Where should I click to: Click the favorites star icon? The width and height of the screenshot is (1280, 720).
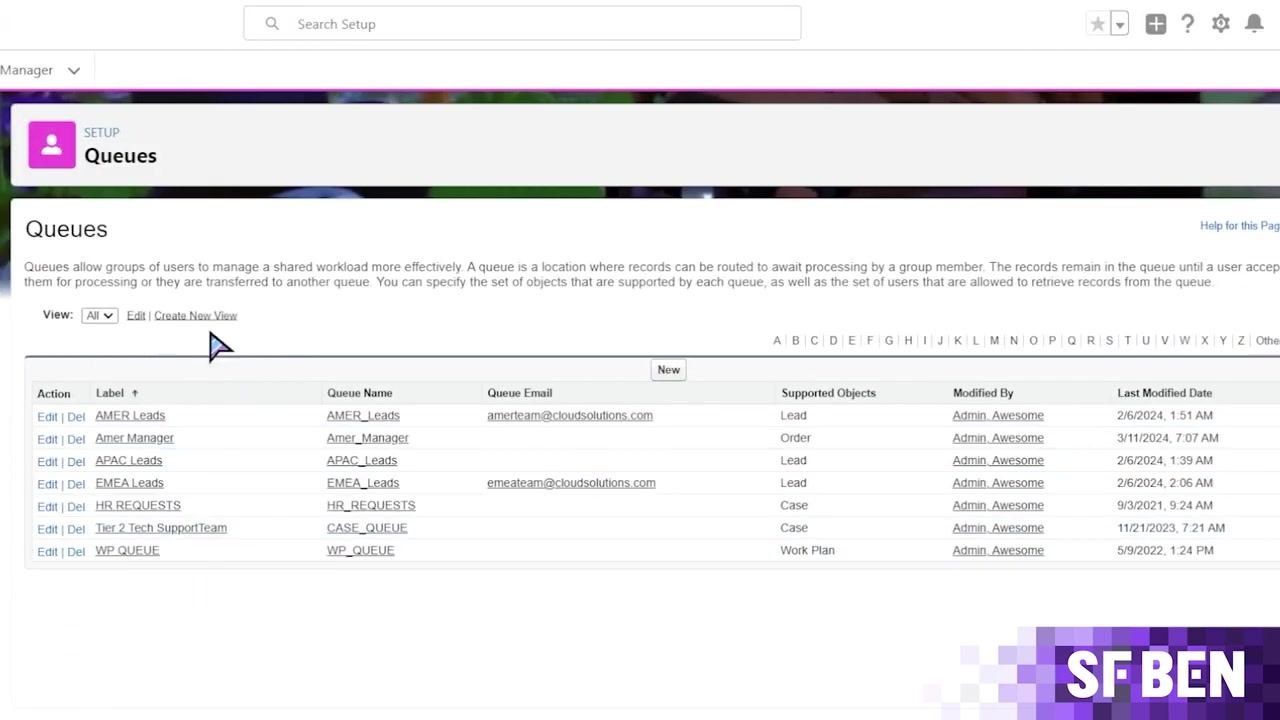(x=1098, y=24)
